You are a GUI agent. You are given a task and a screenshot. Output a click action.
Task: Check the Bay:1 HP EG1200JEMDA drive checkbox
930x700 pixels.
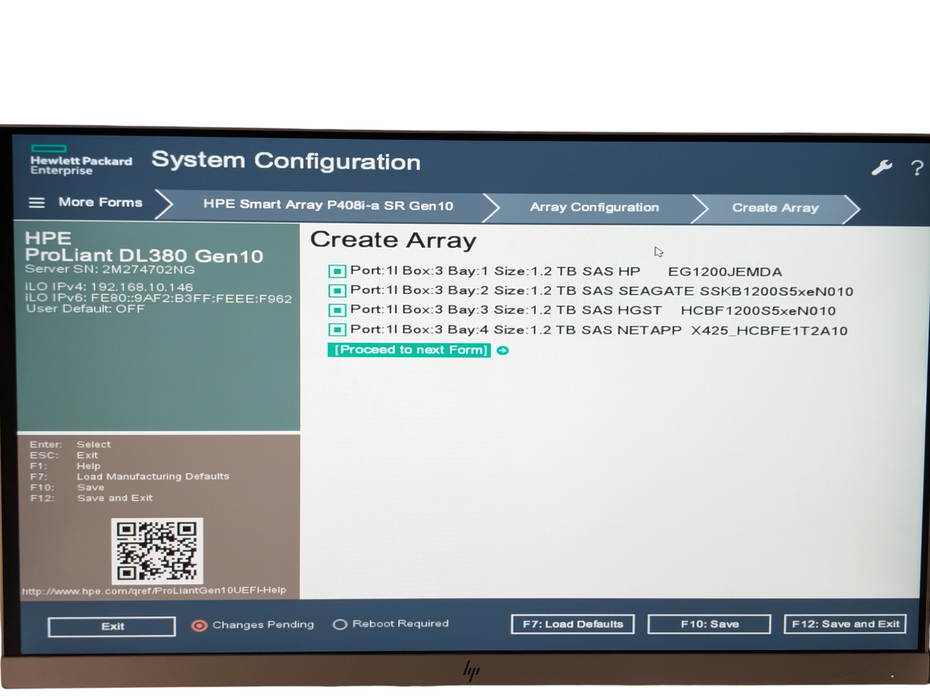click(336, 271)
